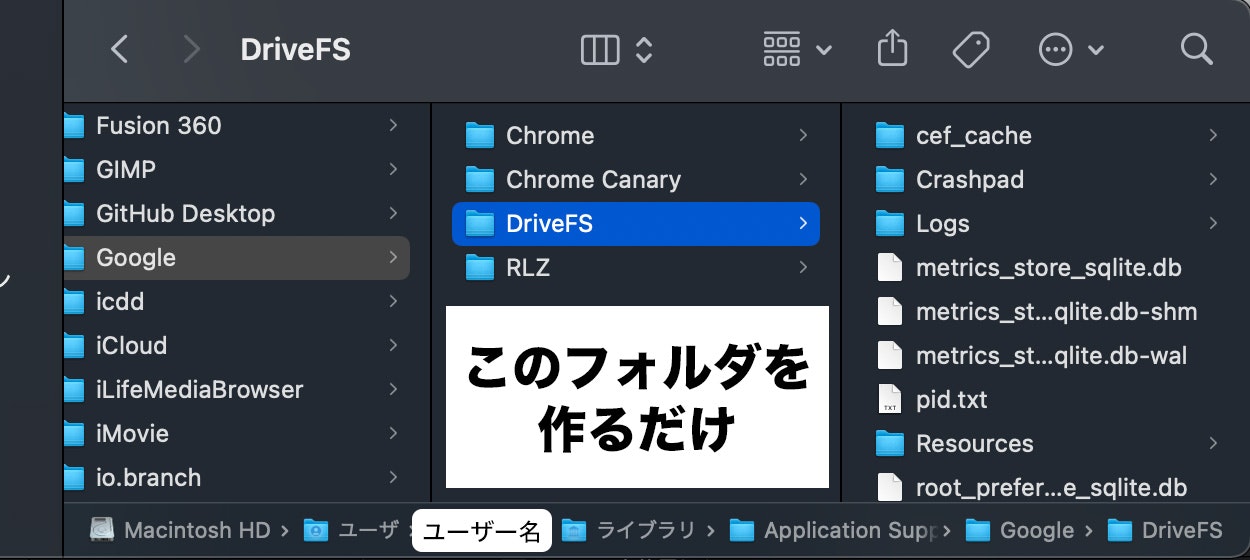
Task: Expand the RLZ row chevron
Action: 803,267
